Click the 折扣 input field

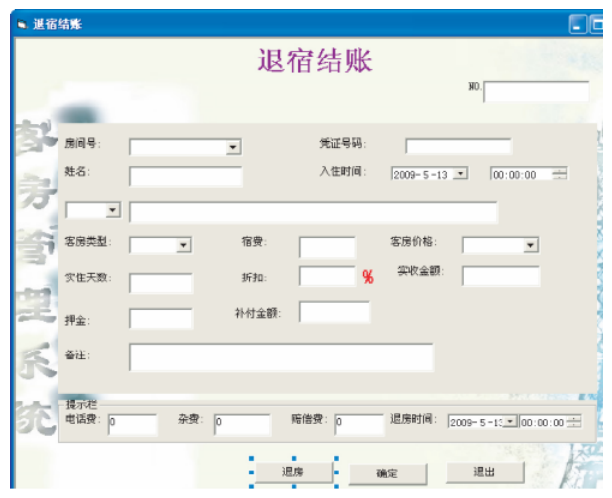tap(327, 276)
